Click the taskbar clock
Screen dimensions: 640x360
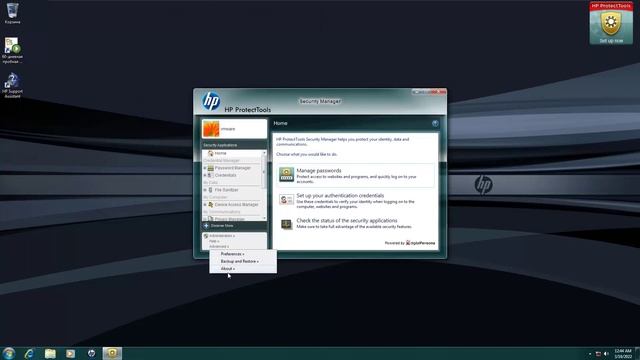[x=623, y=353]
